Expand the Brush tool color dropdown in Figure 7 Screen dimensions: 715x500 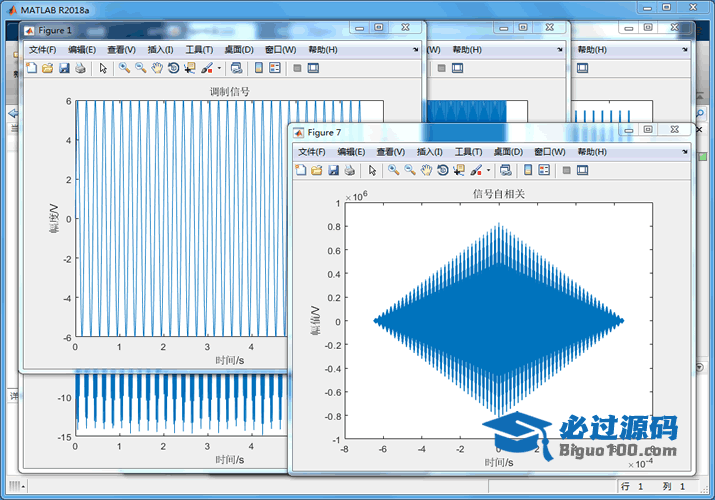click(x=488, y=170)
